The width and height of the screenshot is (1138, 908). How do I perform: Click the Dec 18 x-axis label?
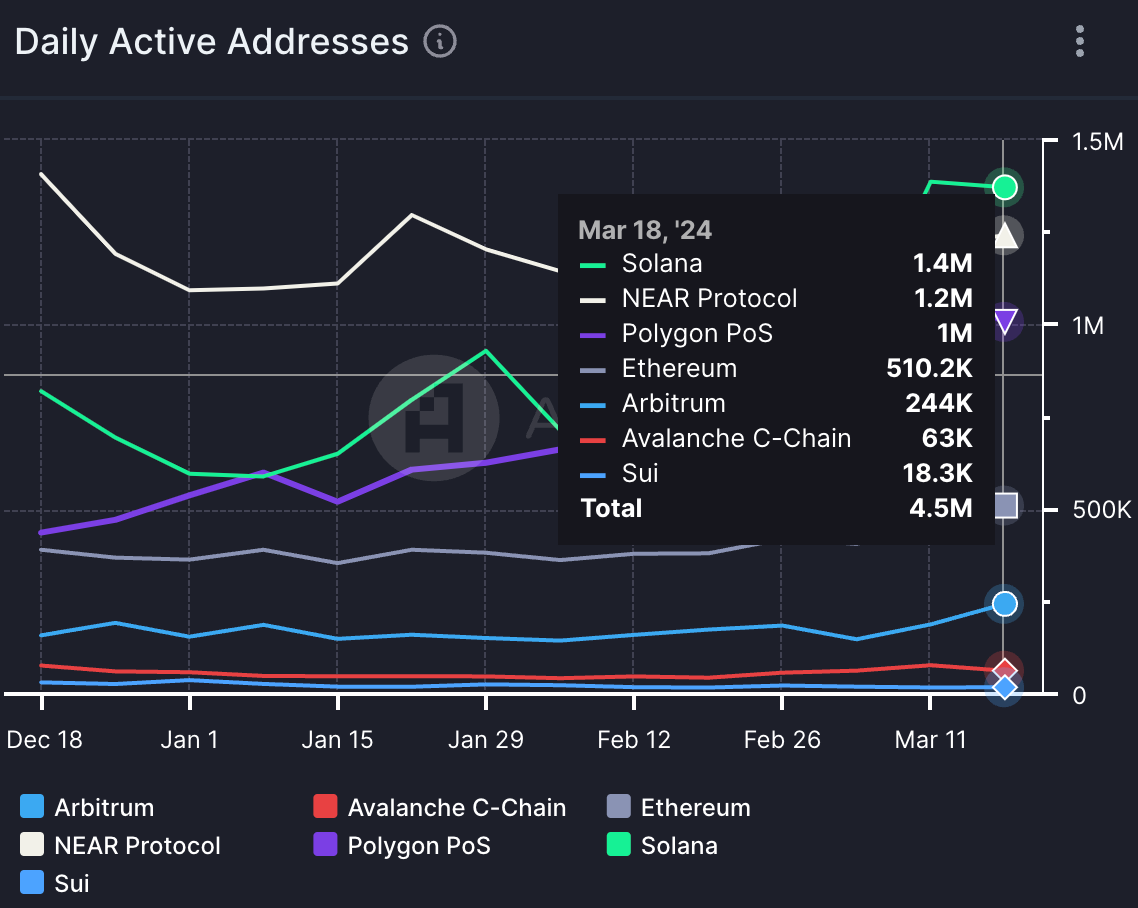[44, 740]
